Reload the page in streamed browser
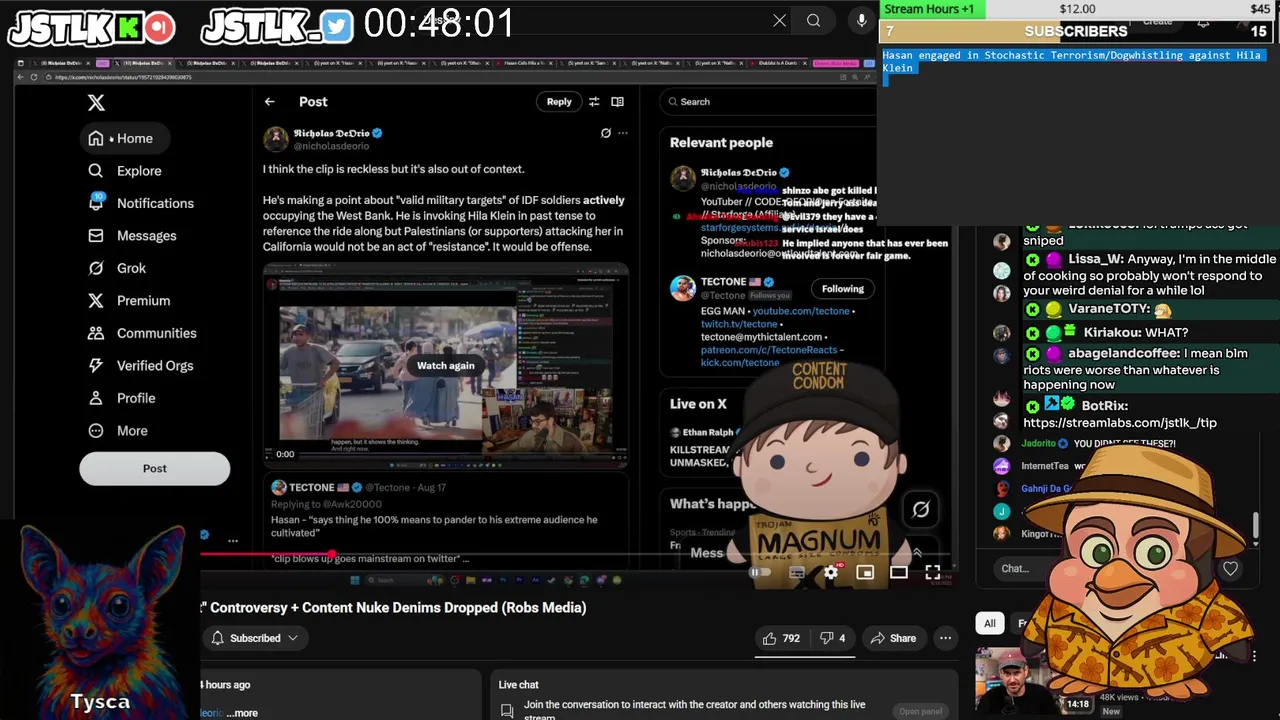The image size is (1280, 720). (x=34, y=77)
